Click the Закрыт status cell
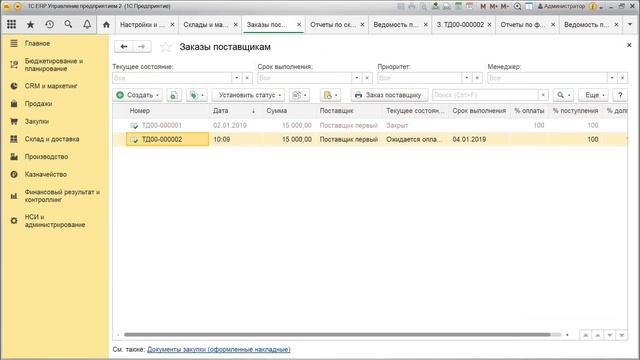This screenshot has height=360, width=640. tap(416, 125)
